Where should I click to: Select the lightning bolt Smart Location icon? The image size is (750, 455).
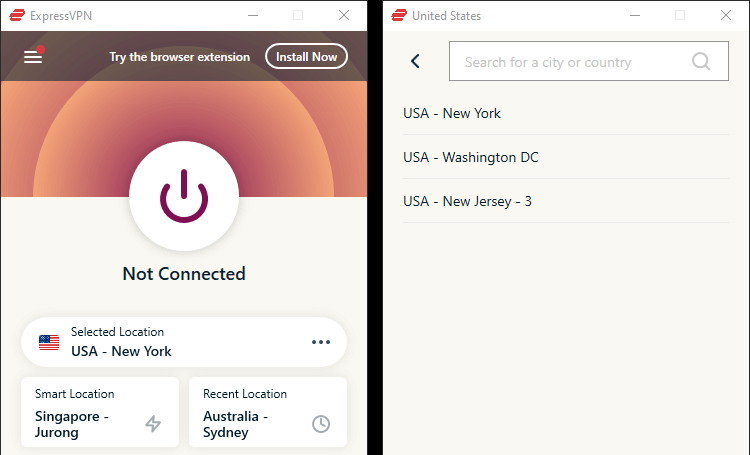coord(153,423)
